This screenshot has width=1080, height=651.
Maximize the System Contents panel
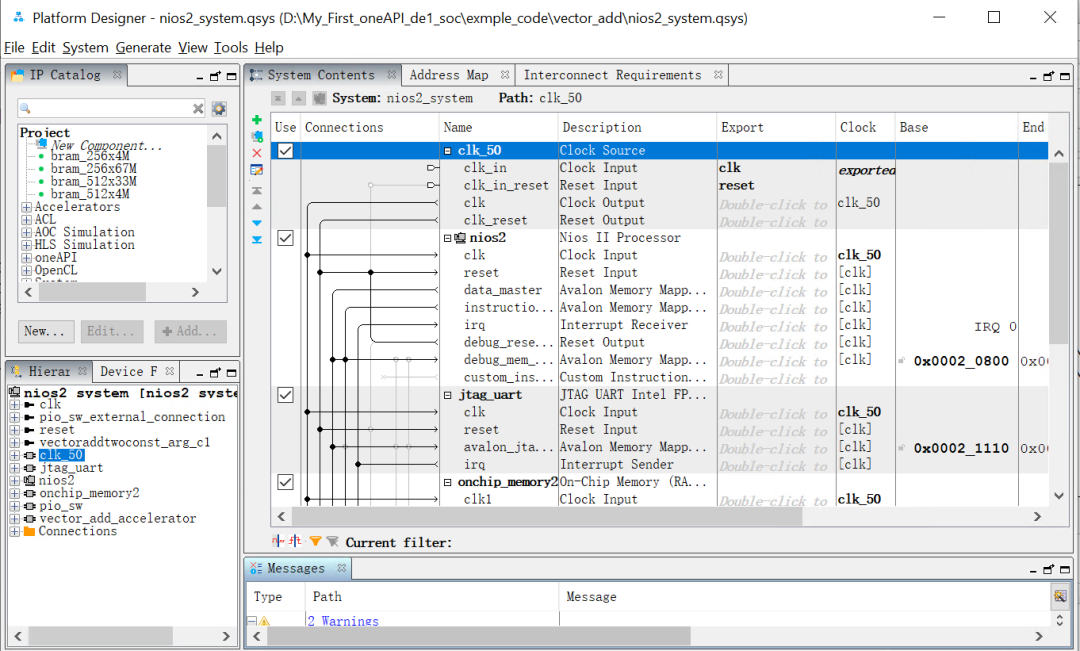[1065, 76]
